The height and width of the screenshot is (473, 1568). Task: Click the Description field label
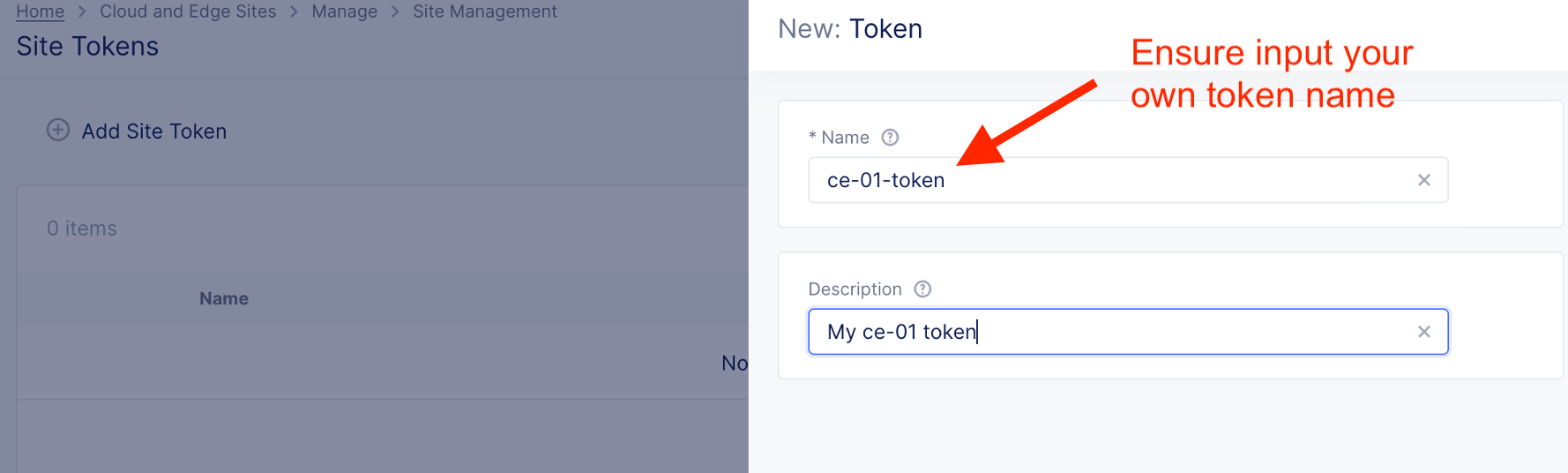tap(855, 289)
